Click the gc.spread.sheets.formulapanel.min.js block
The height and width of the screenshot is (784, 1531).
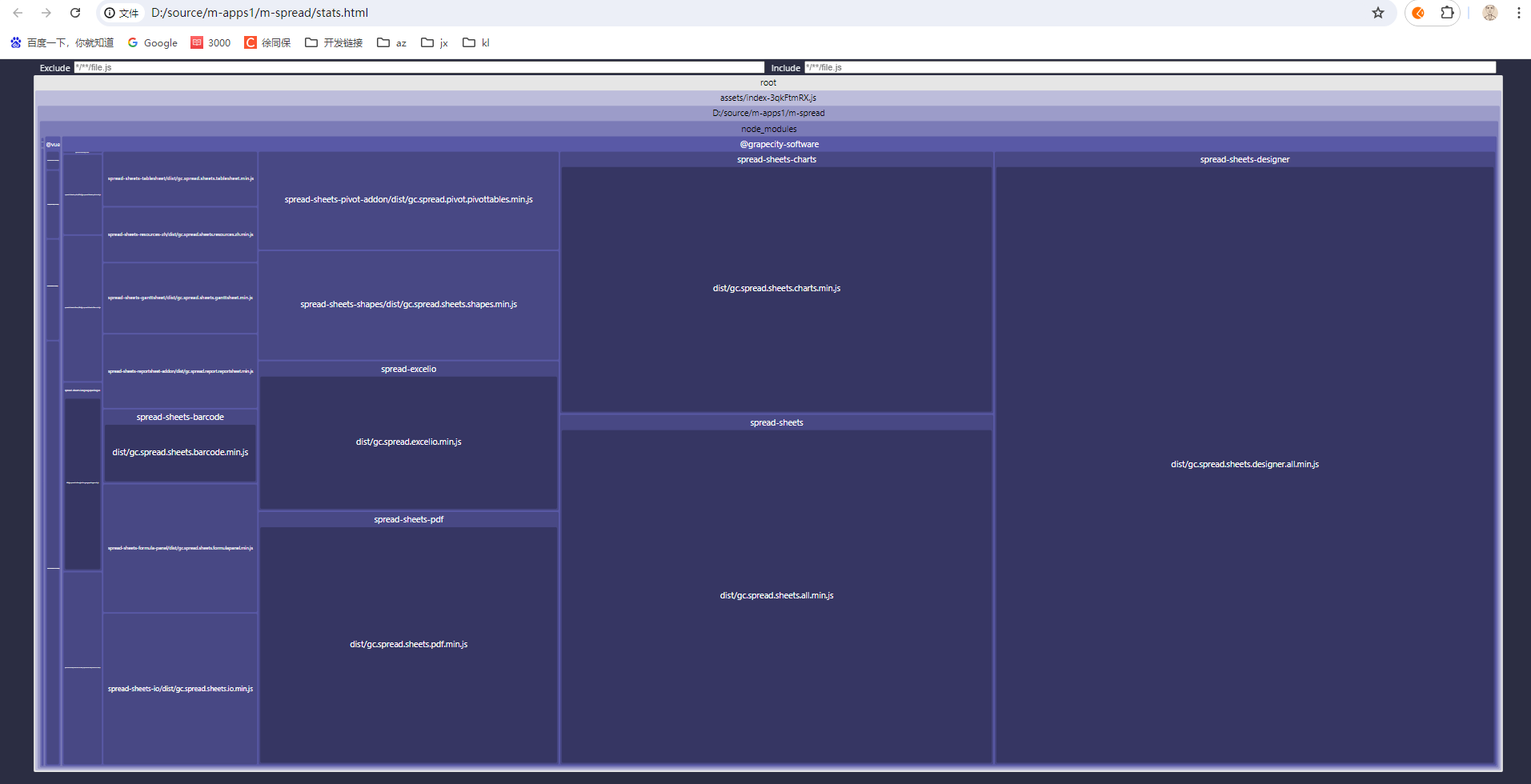click(x=180, y=549)
